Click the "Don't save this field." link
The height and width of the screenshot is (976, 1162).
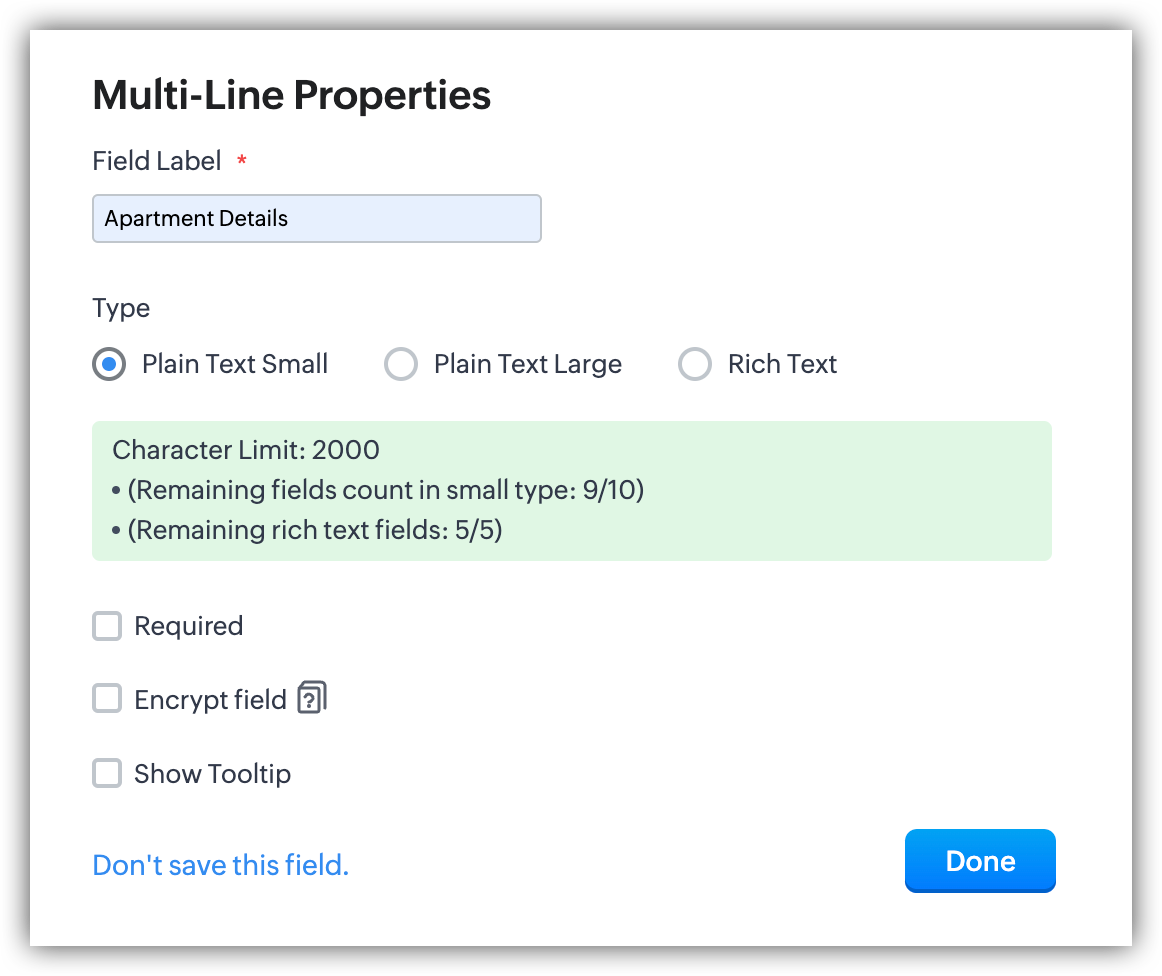[x=220, y=865]
